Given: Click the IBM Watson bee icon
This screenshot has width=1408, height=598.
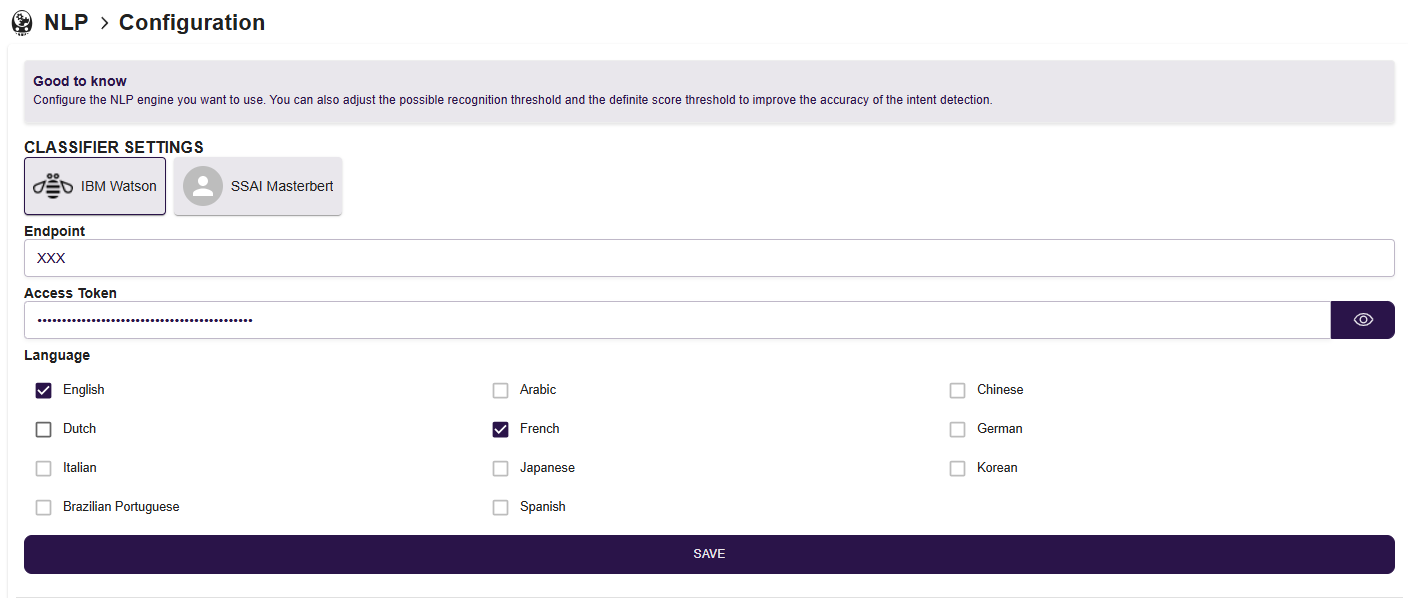Looking at the screenshot, I should coord(53,186).
